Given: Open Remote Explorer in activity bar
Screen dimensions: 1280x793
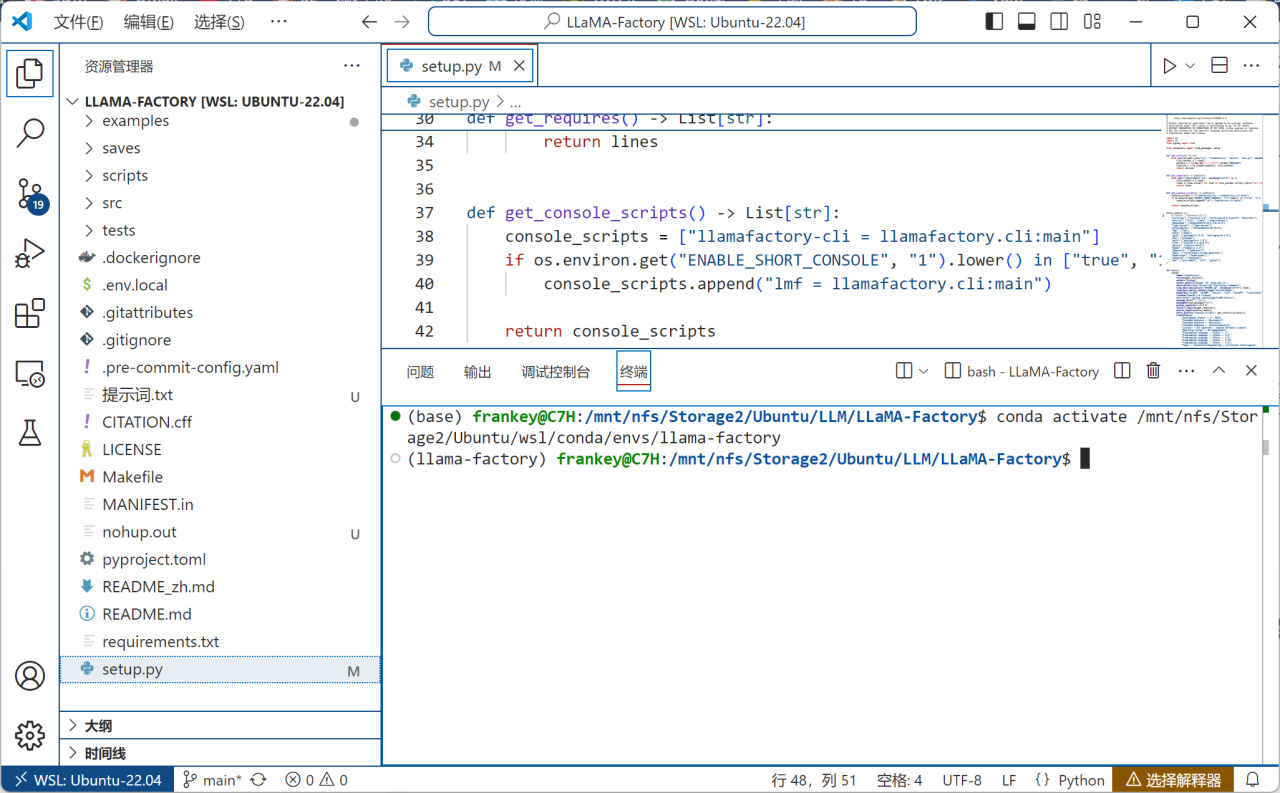Looking at the screenshot, I should click(30, 374).
